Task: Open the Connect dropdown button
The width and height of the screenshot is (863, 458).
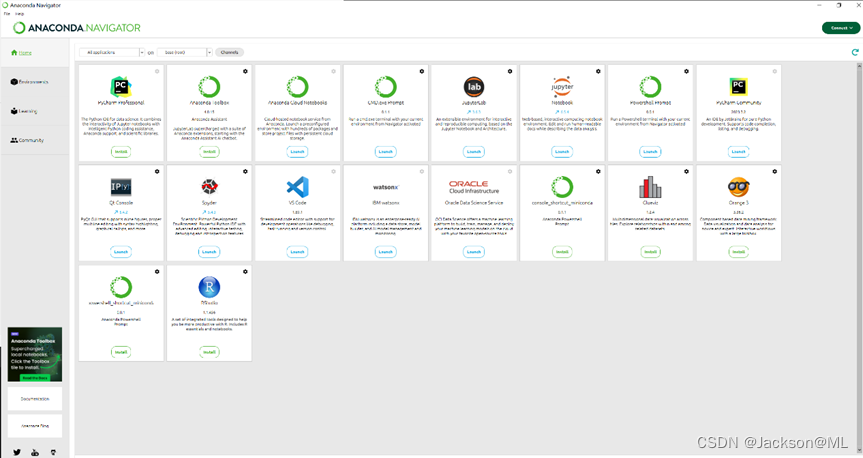Action: tap(840, 28)
